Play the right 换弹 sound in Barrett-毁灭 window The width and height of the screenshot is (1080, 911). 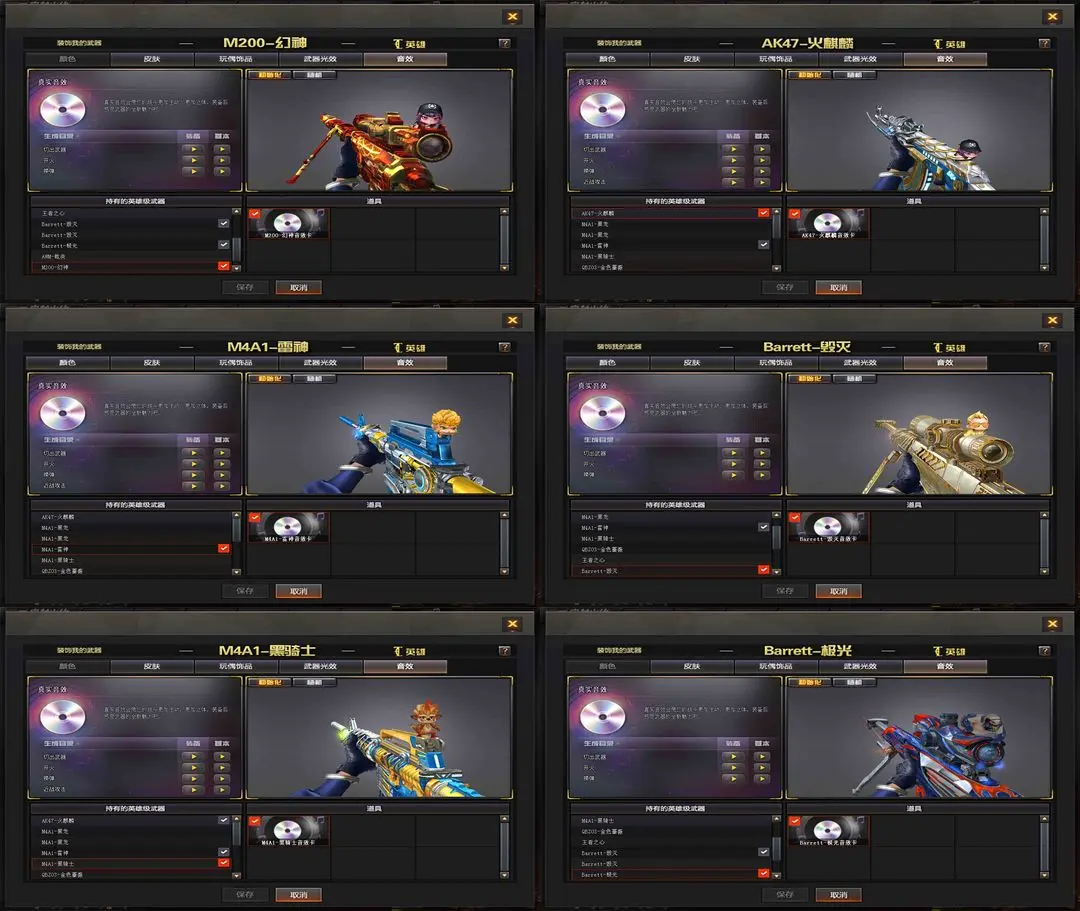[762, 474]
